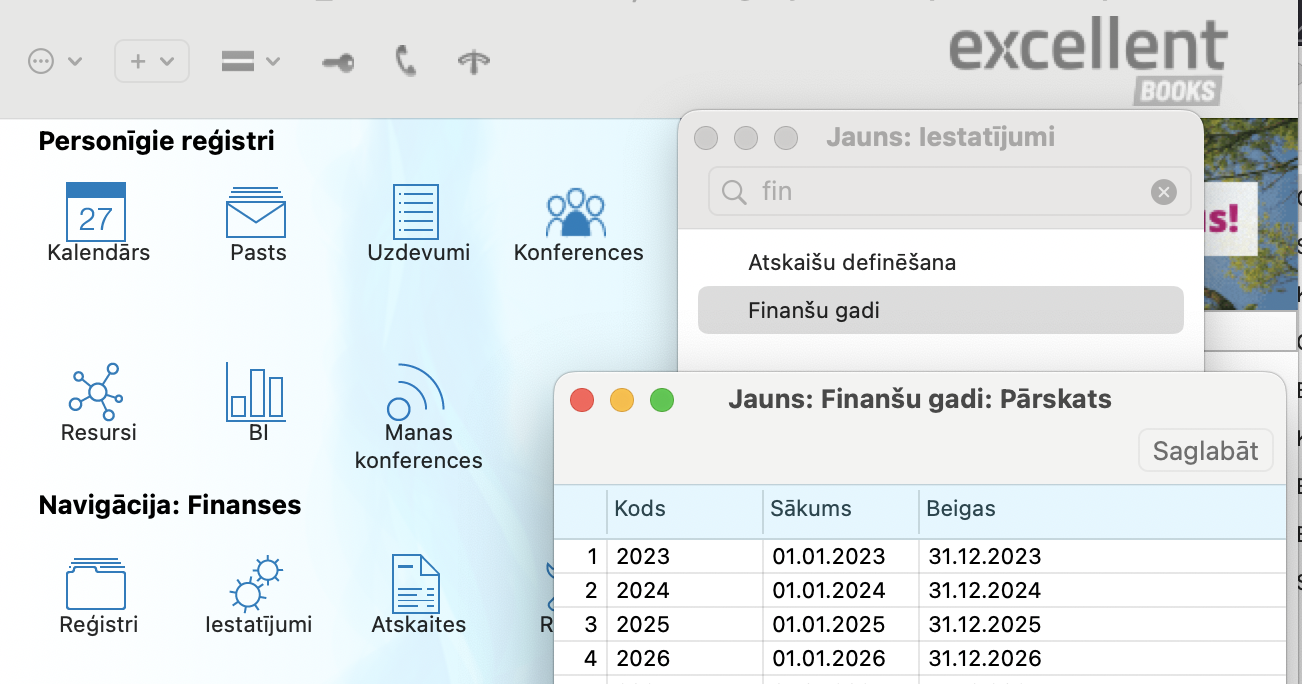Open the Konferences icon

[576, 211]
